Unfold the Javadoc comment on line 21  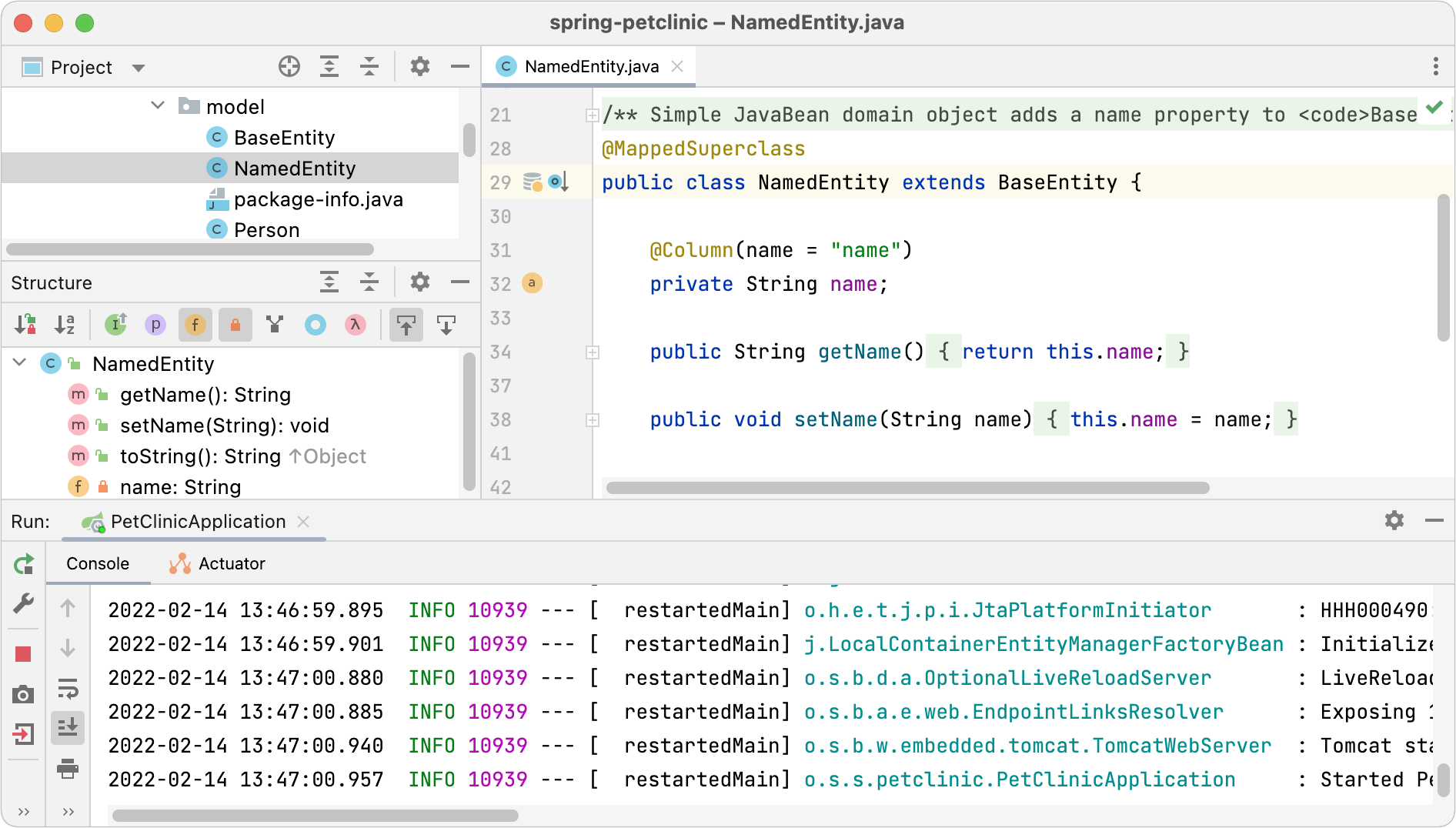coord(593,115)
